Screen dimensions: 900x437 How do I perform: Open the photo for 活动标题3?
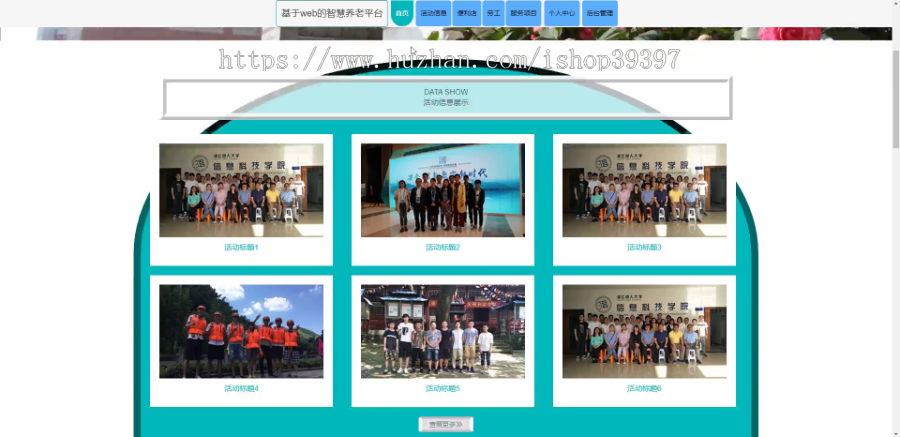pyautogui.click(x=644, y=190)
